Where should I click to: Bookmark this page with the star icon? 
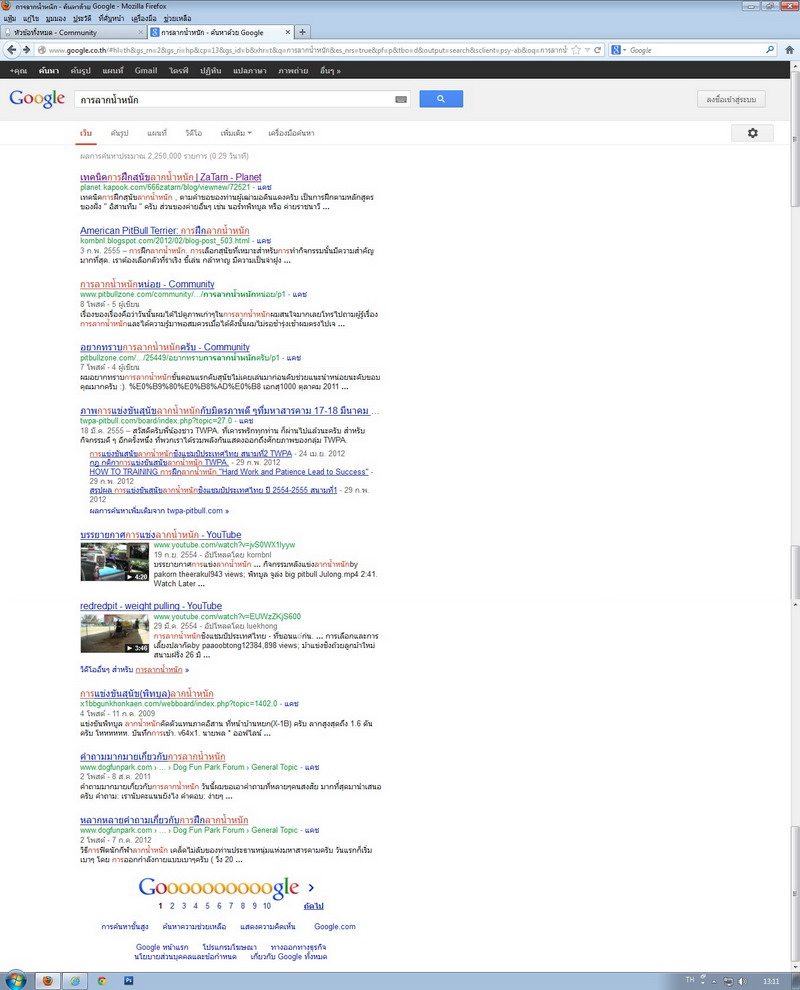coord(576,49)
